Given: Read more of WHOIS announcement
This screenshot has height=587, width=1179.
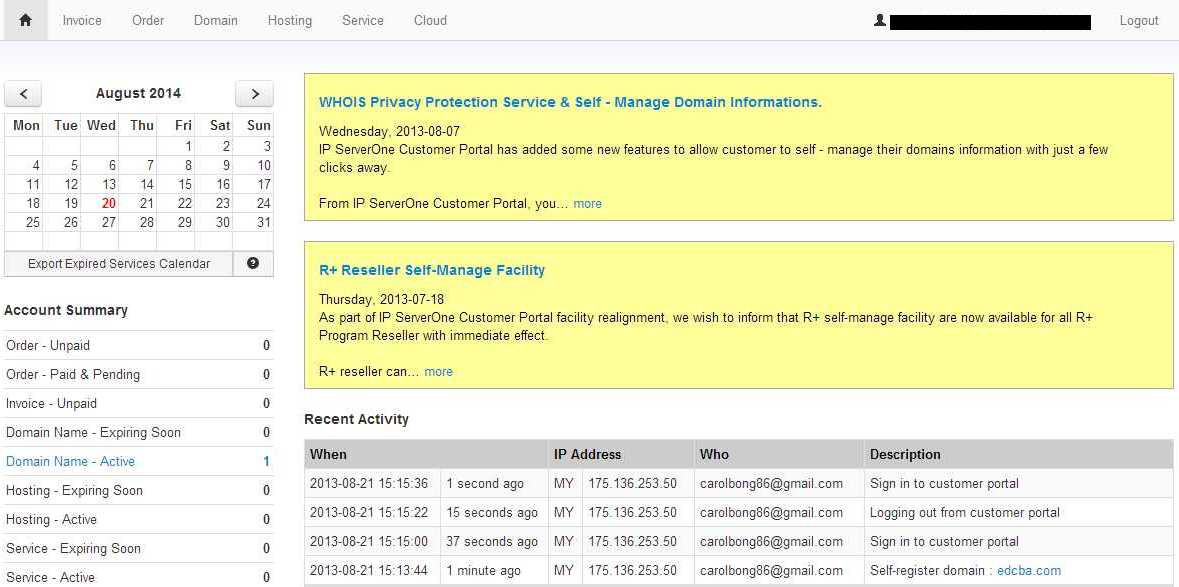Looking at the screenshot, I should (587, 204).
